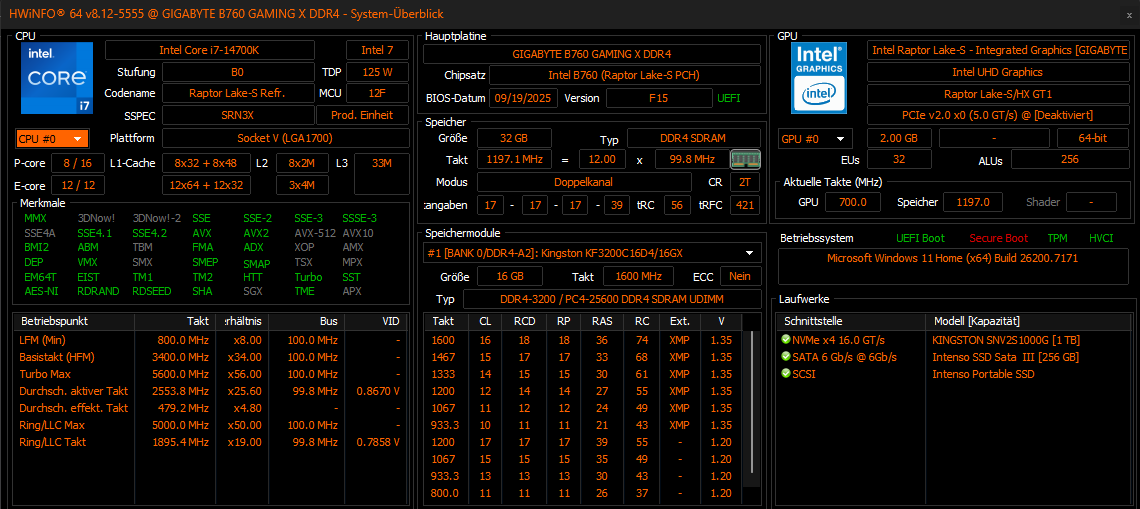Click the P-core value 8 / 16
1140x509 pixels.
coord(78,163)
